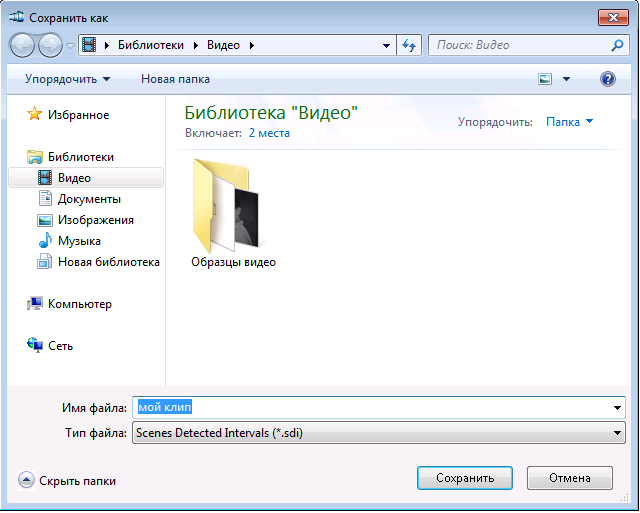Close the Сохранить как dialog

pyautogui.click(x=613, y=18)
